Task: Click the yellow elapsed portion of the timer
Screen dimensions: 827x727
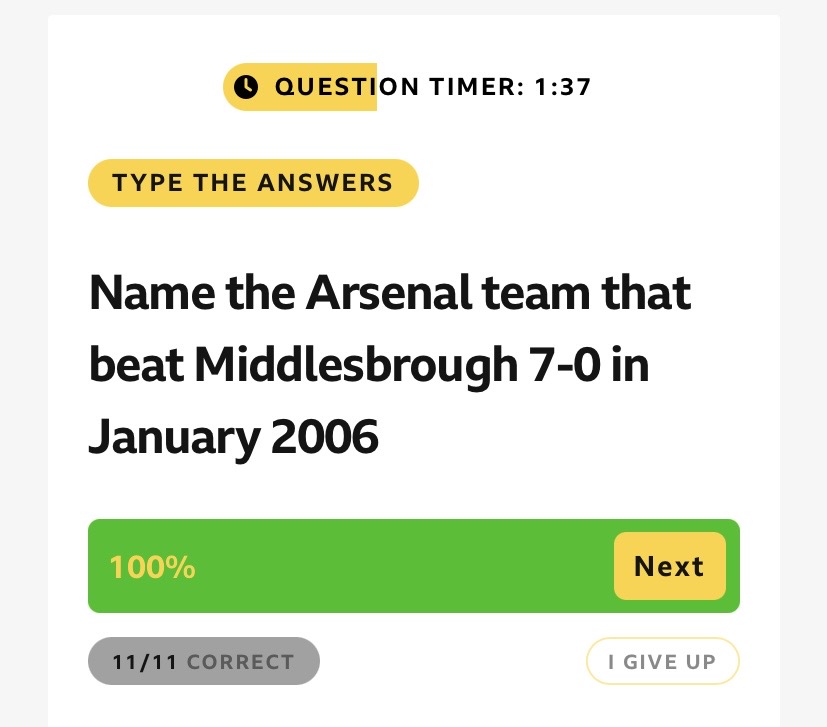Action: 300,87
